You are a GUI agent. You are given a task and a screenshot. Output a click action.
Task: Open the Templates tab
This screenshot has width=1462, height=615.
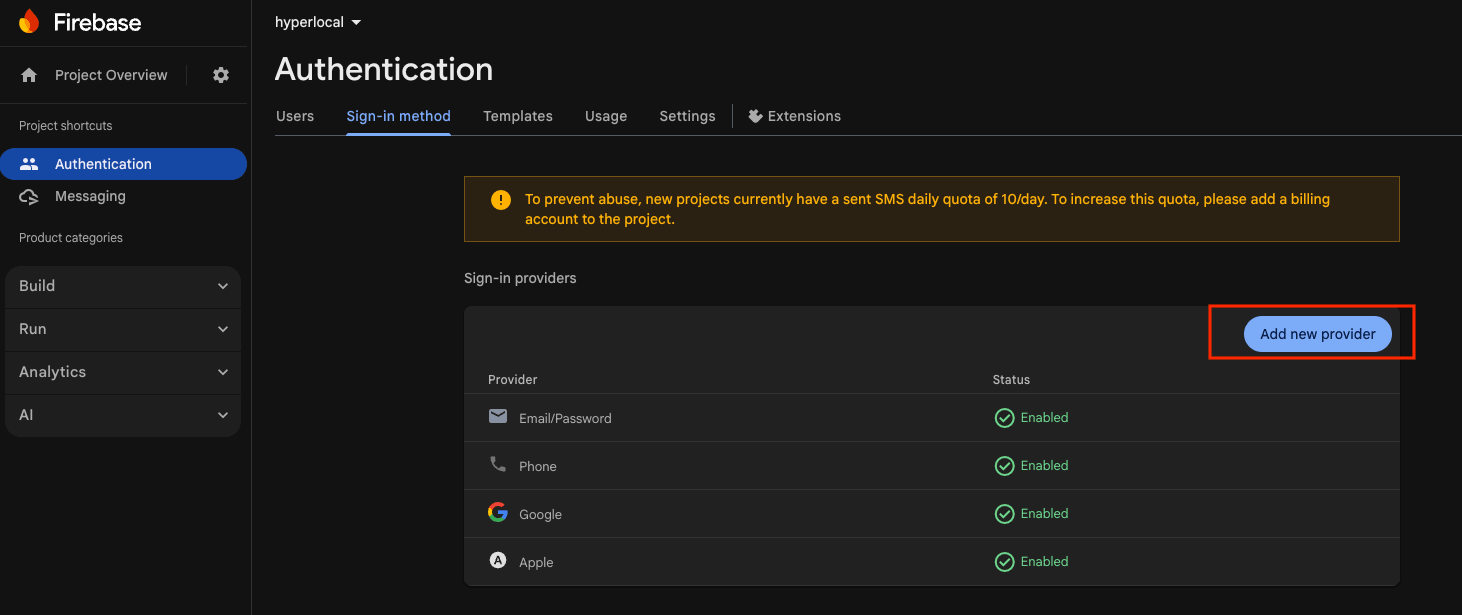click(x=518, y=116)
